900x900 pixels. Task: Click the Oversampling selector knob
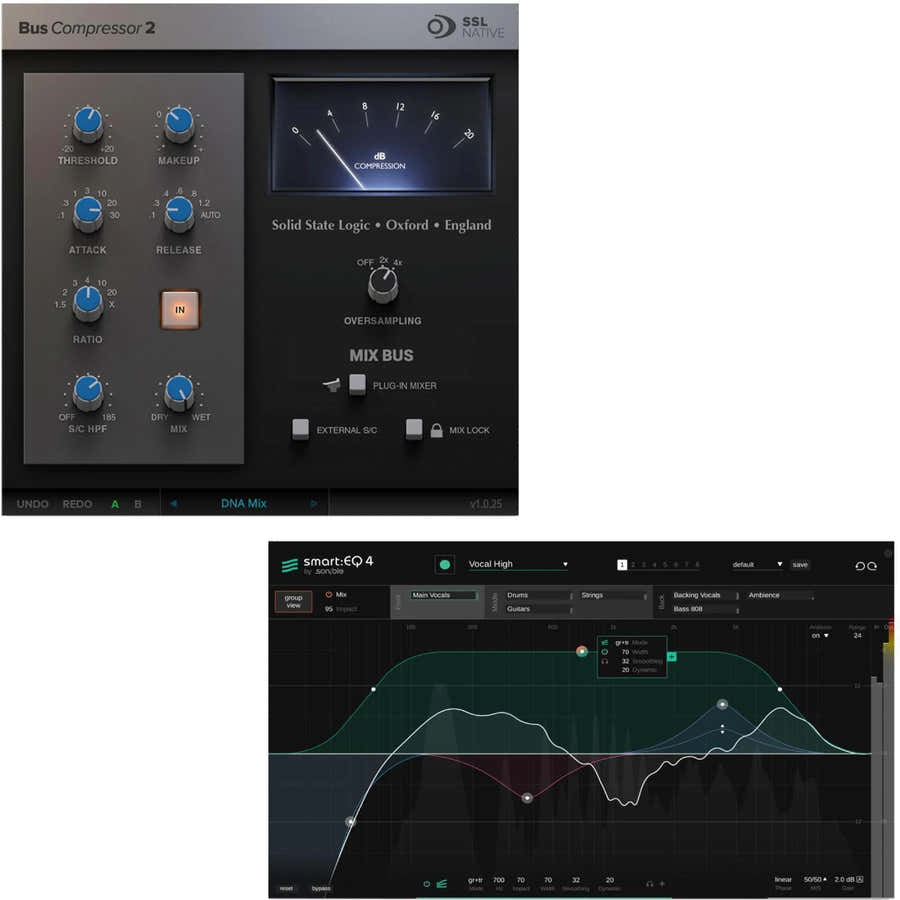[x=383, y=285]
